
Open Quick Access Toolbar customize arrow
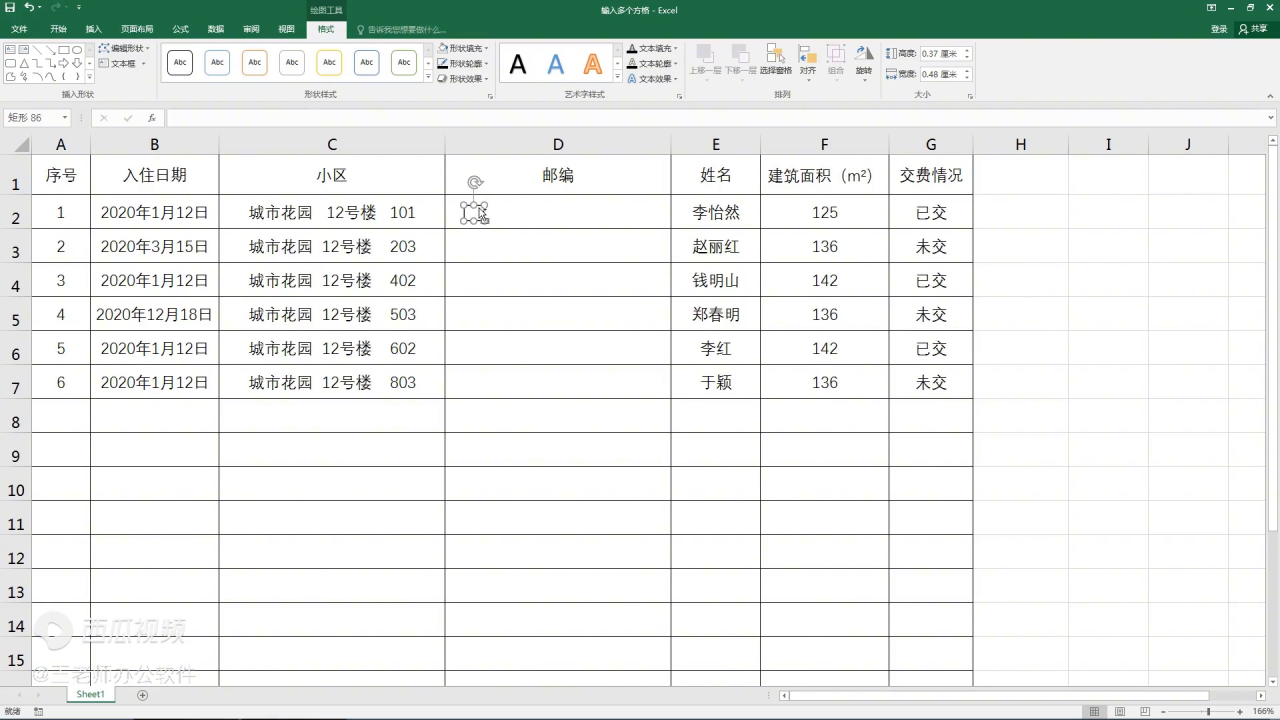(x=77, y=8)
